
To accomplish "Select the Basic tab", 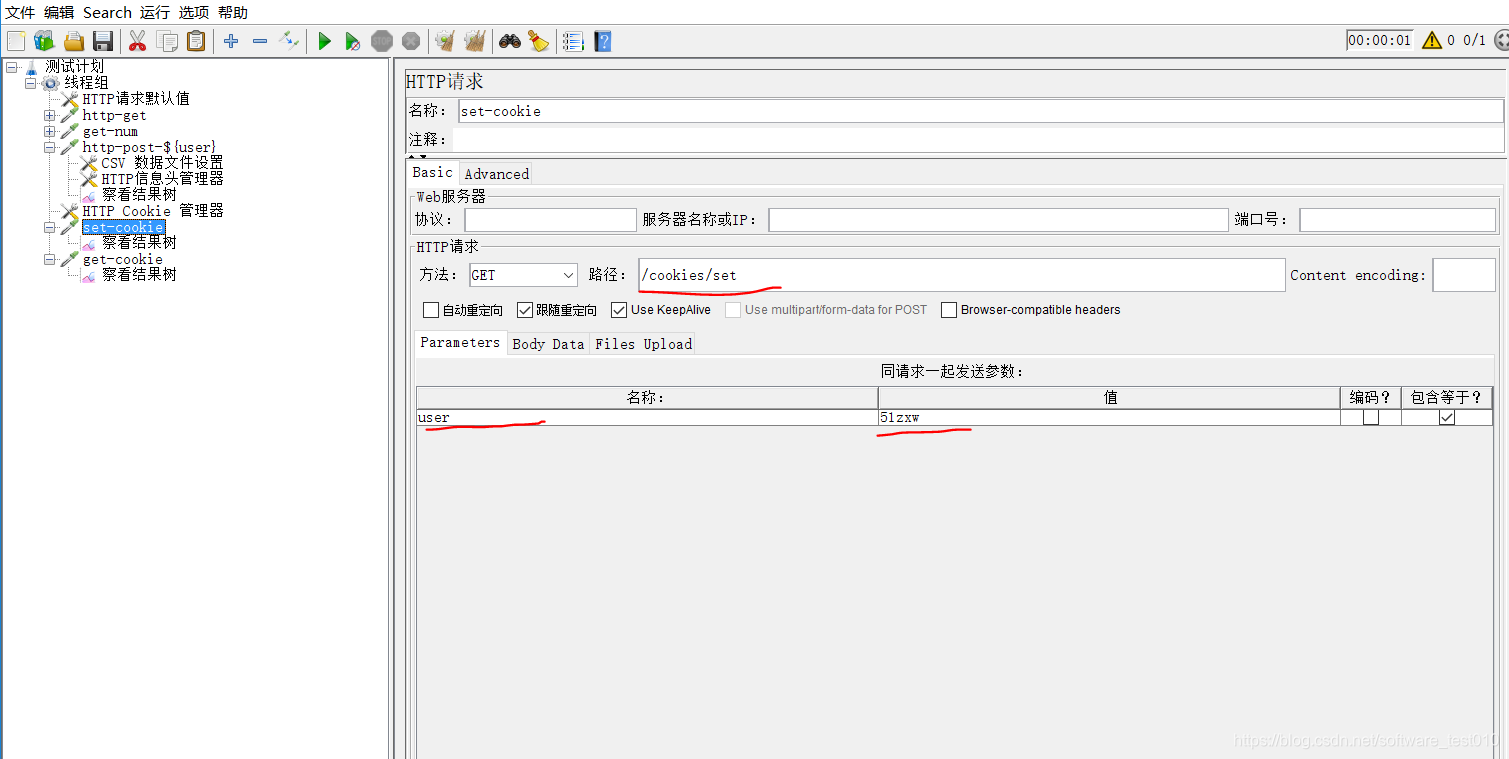I will 433,172.
